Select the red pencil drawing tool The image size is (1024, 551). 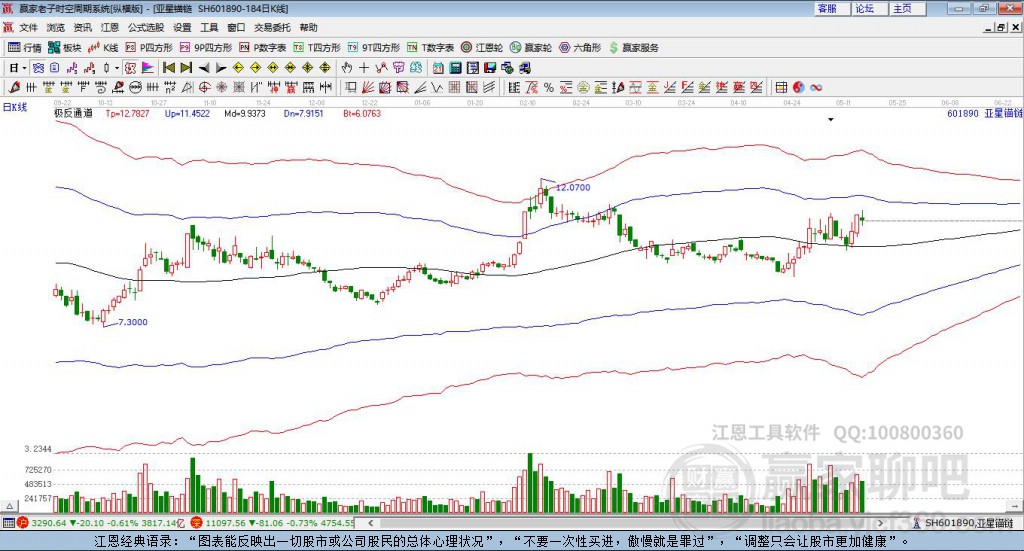(x=14, y=87)
